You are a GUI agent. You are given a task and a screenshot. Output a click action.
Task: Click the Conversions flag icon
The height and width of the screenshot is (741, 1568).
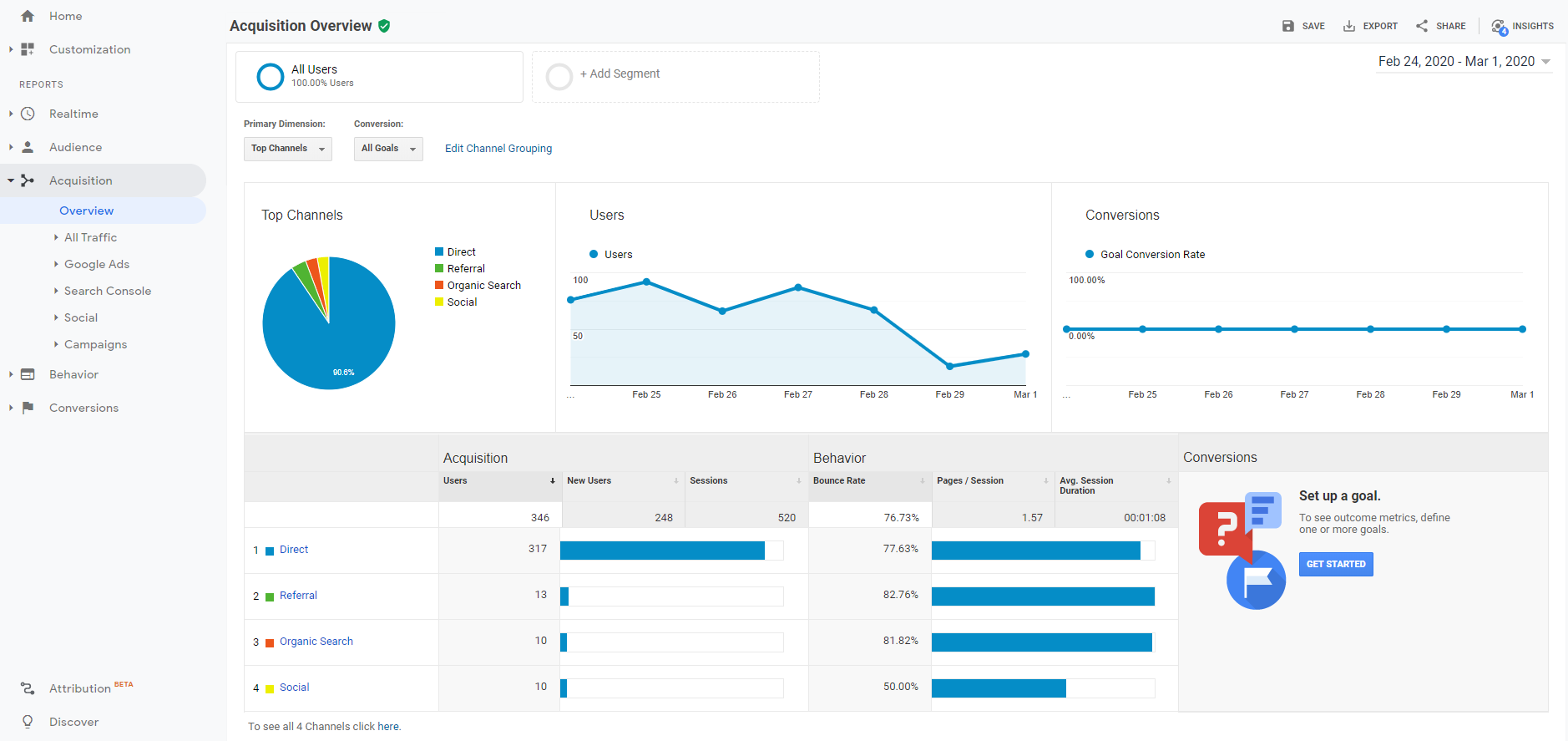[28, 408]
